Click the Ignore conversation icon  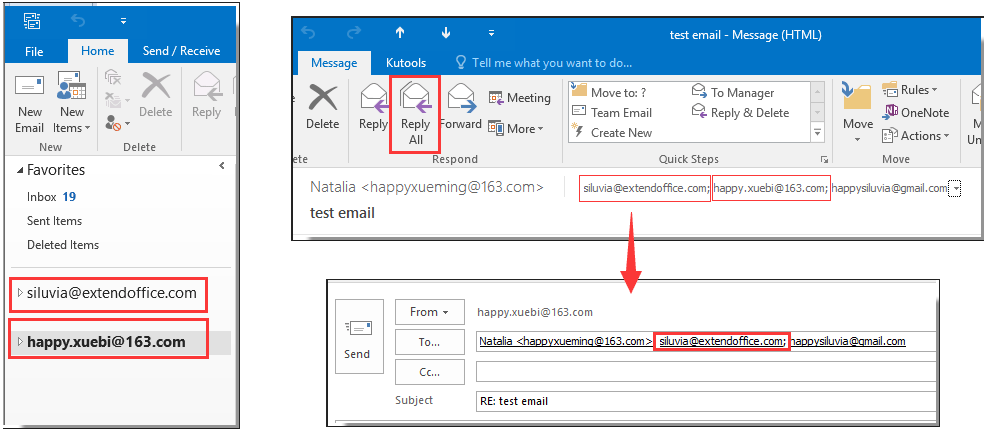click(113, 78)
